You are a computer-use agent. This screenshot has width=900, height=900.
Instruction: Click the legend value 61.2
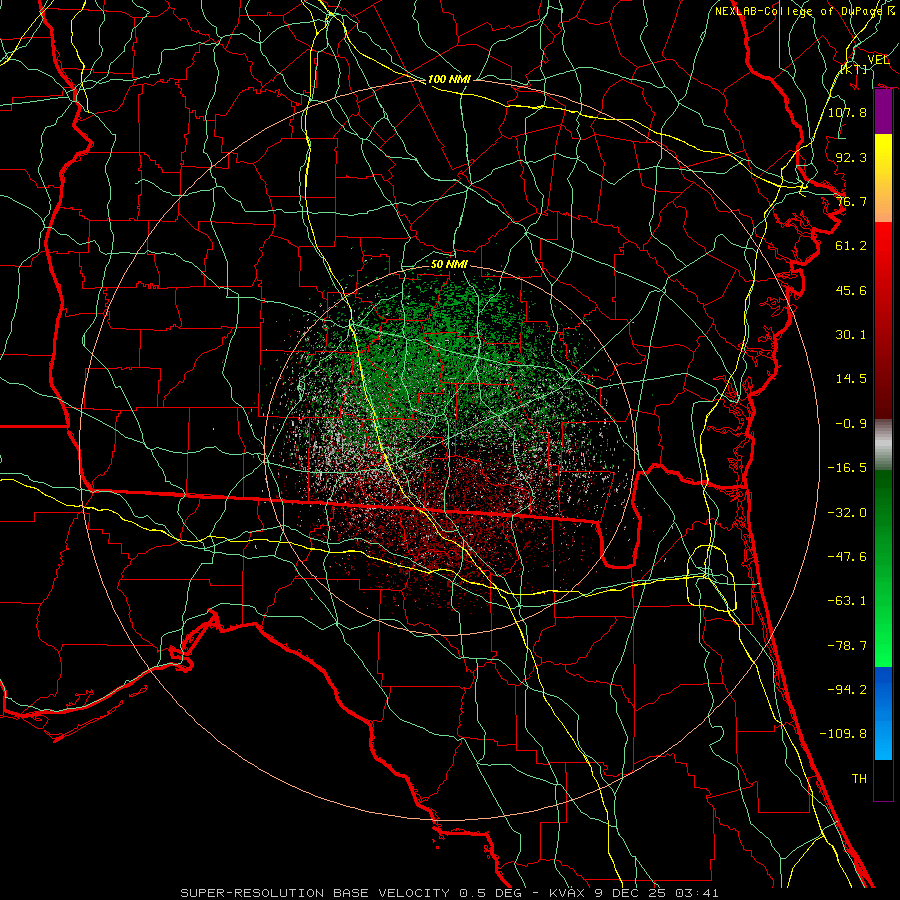[x=851, y=246]
